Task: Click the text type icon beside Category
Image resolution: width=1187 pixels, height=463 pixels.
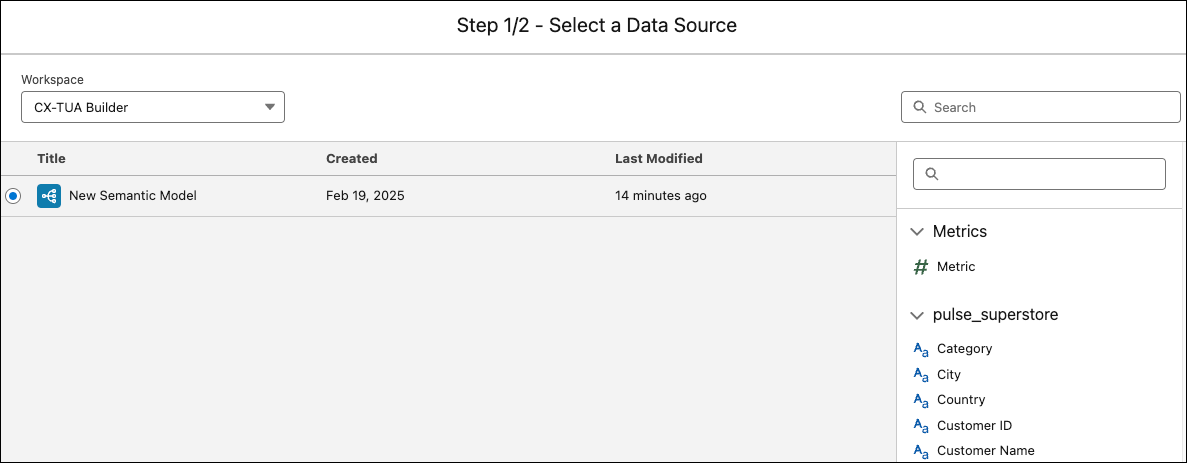Action: click(x=921, y=350)
